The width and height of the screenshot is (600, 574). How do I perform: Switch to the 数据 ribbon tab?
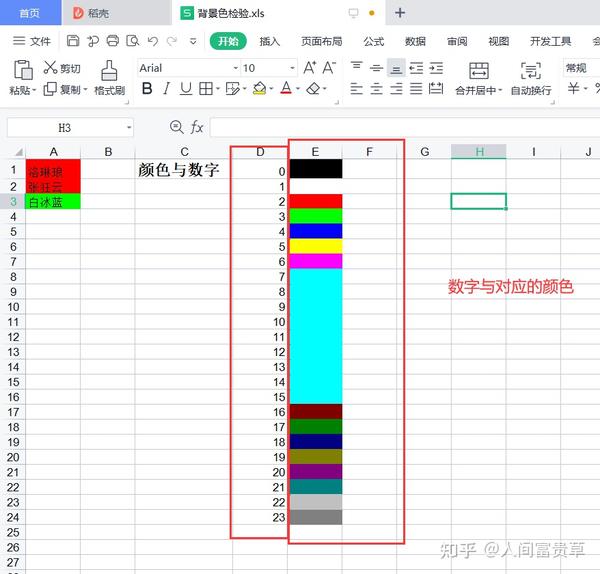click(x=415, y=41)
